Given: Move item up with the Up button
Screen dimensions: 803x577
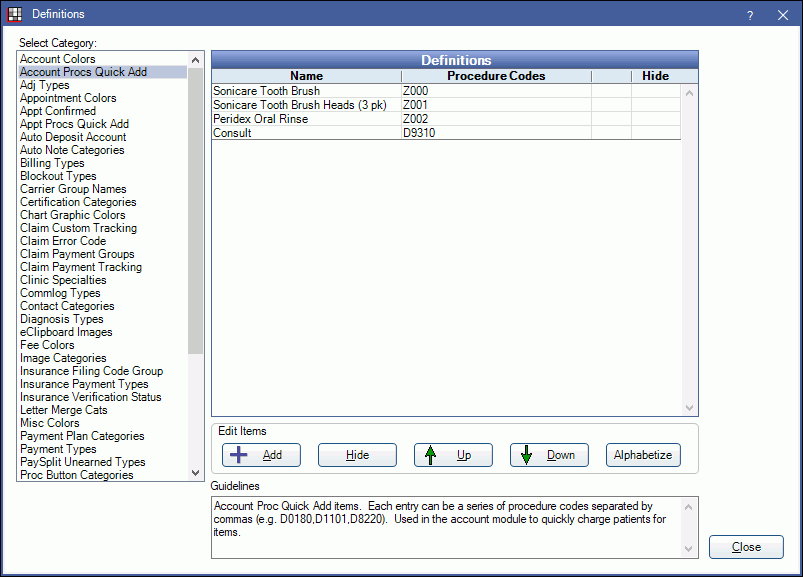Looking at the screenshot, I should tap(453, 455).
